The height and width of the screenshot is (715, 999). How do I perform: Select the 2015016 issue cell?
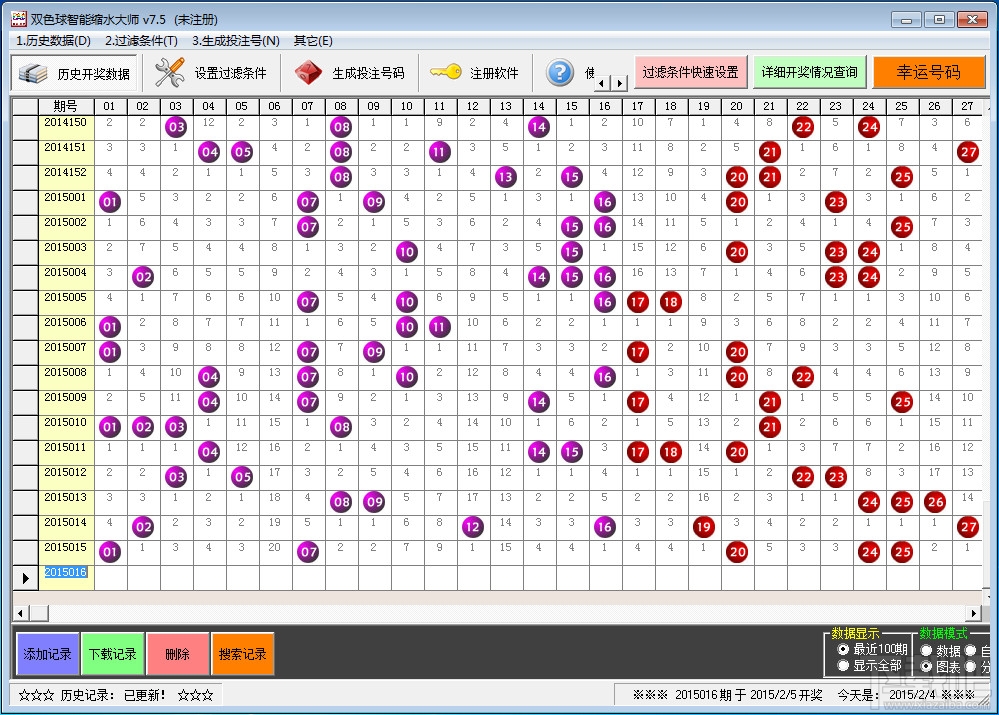point(66,572)
